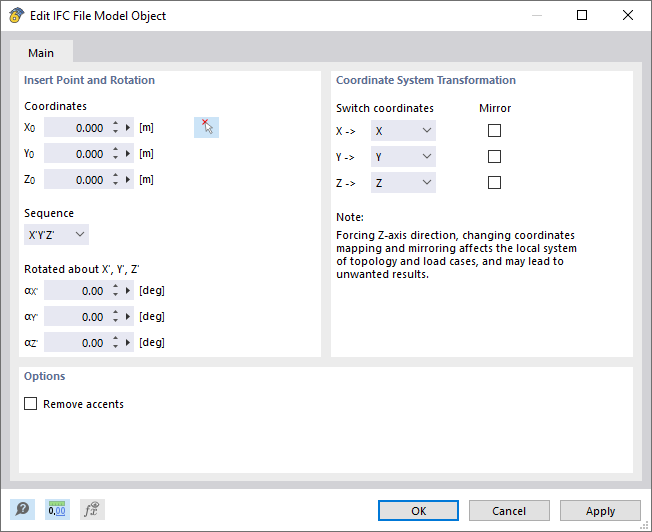Click the formula fx icon
Image resolution: width=652 pixels, height=532 pixels.
91,510
